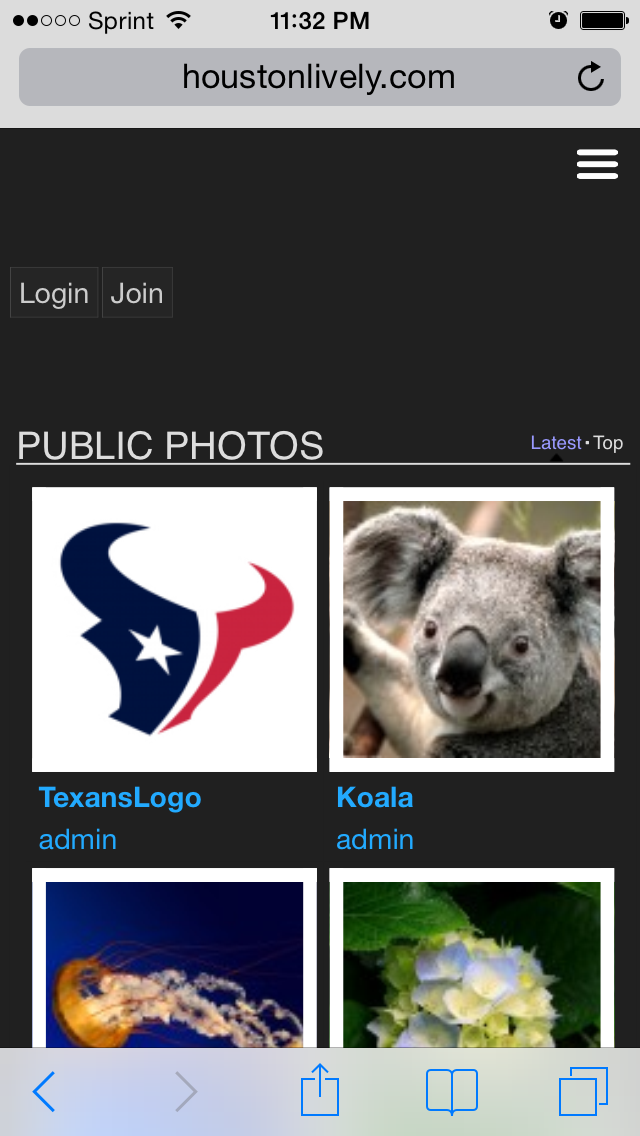640x1136 pixels.
Task: Tap the Safari forward arrow
Action: (x=186, y=1091)
